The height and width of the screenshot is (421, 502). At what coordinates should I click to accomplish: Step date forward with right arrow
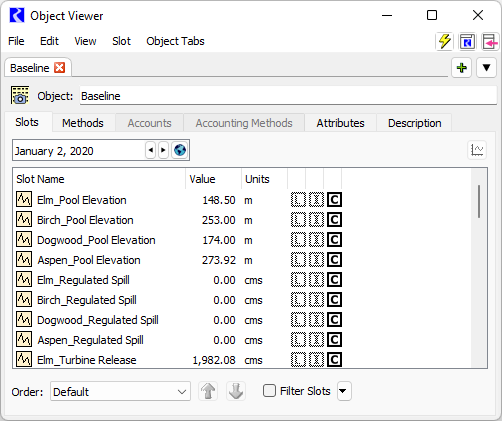tap(163, 150)
